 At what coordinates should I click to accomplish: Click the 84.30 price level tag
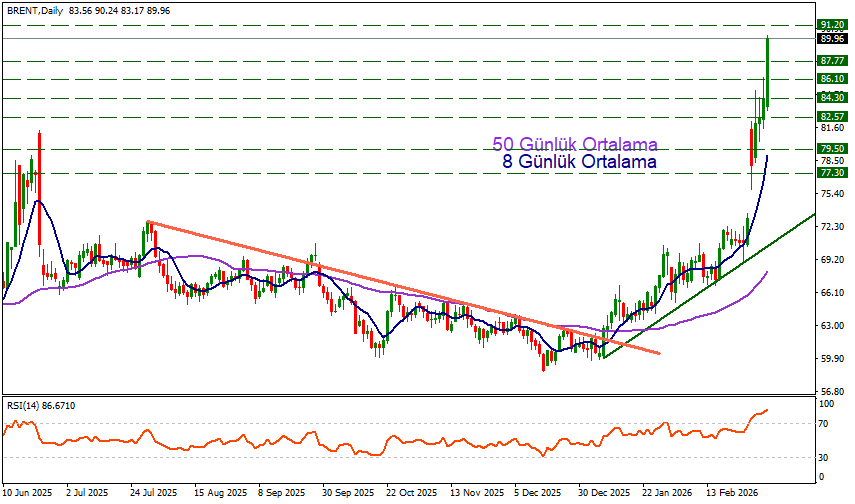[x=832, y=98]
